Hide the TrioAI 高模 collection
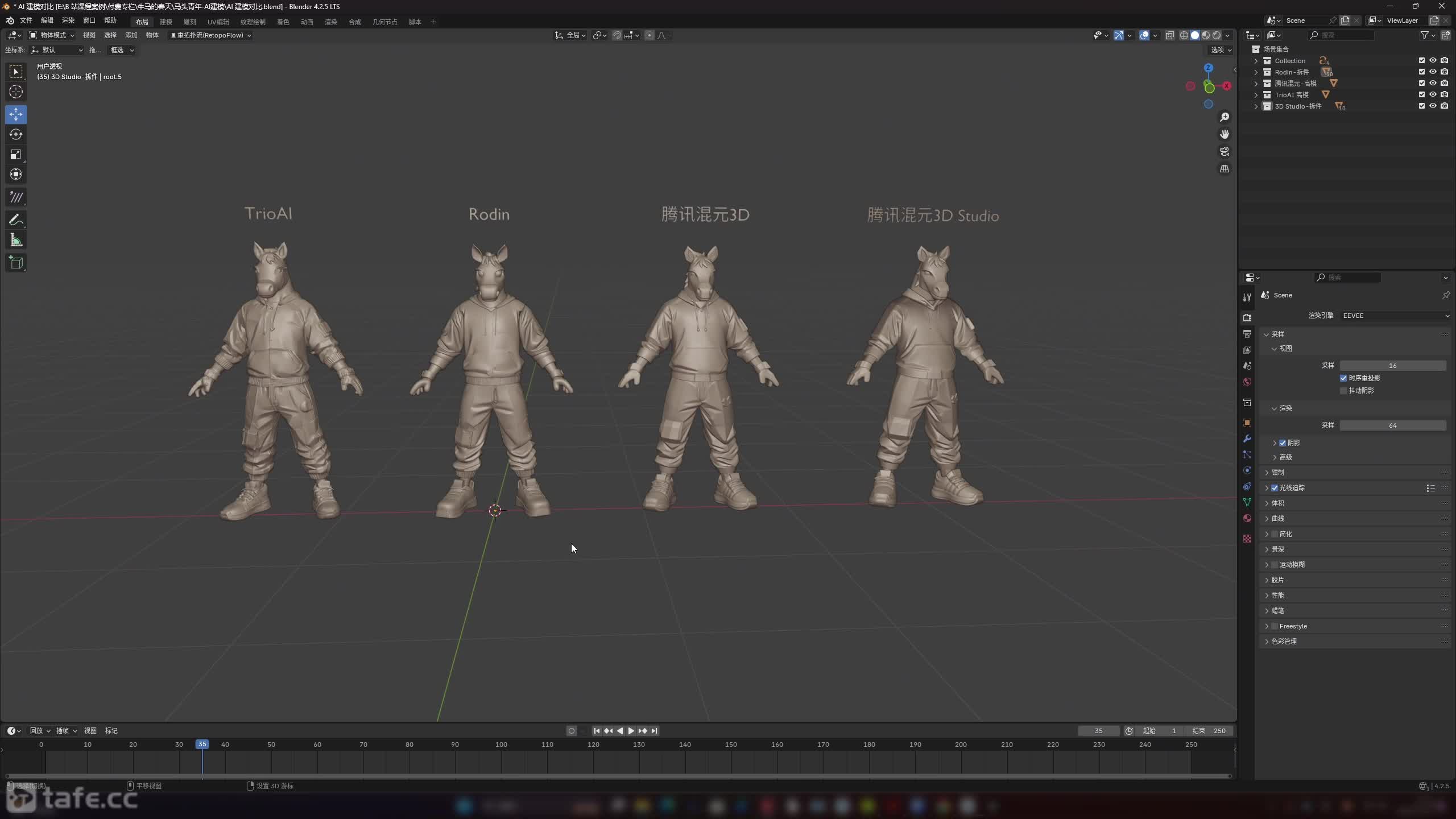 (x=1433, y=94)
